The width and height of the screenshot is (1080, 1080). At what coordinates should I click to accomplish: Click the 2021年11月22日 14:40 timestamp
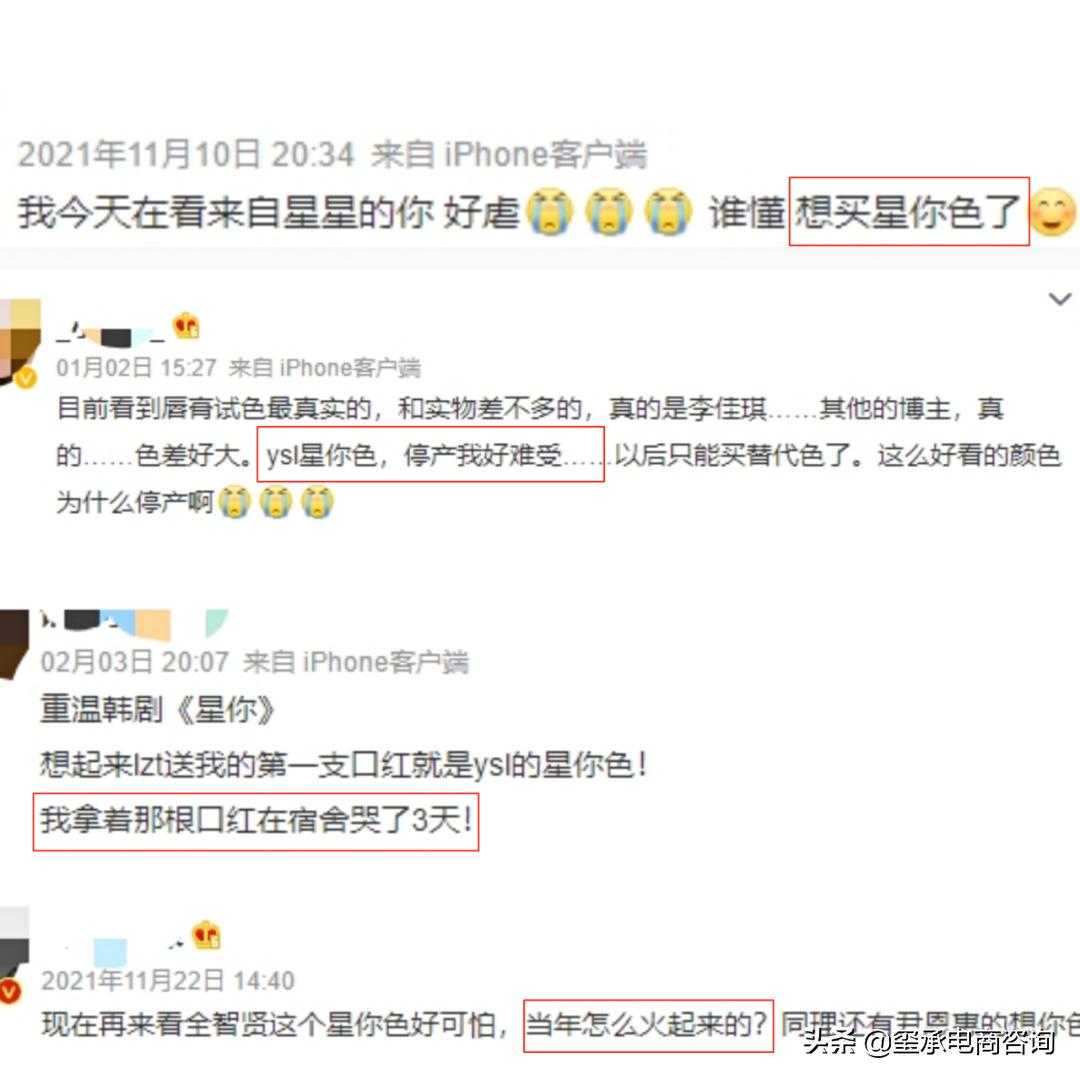167,980
